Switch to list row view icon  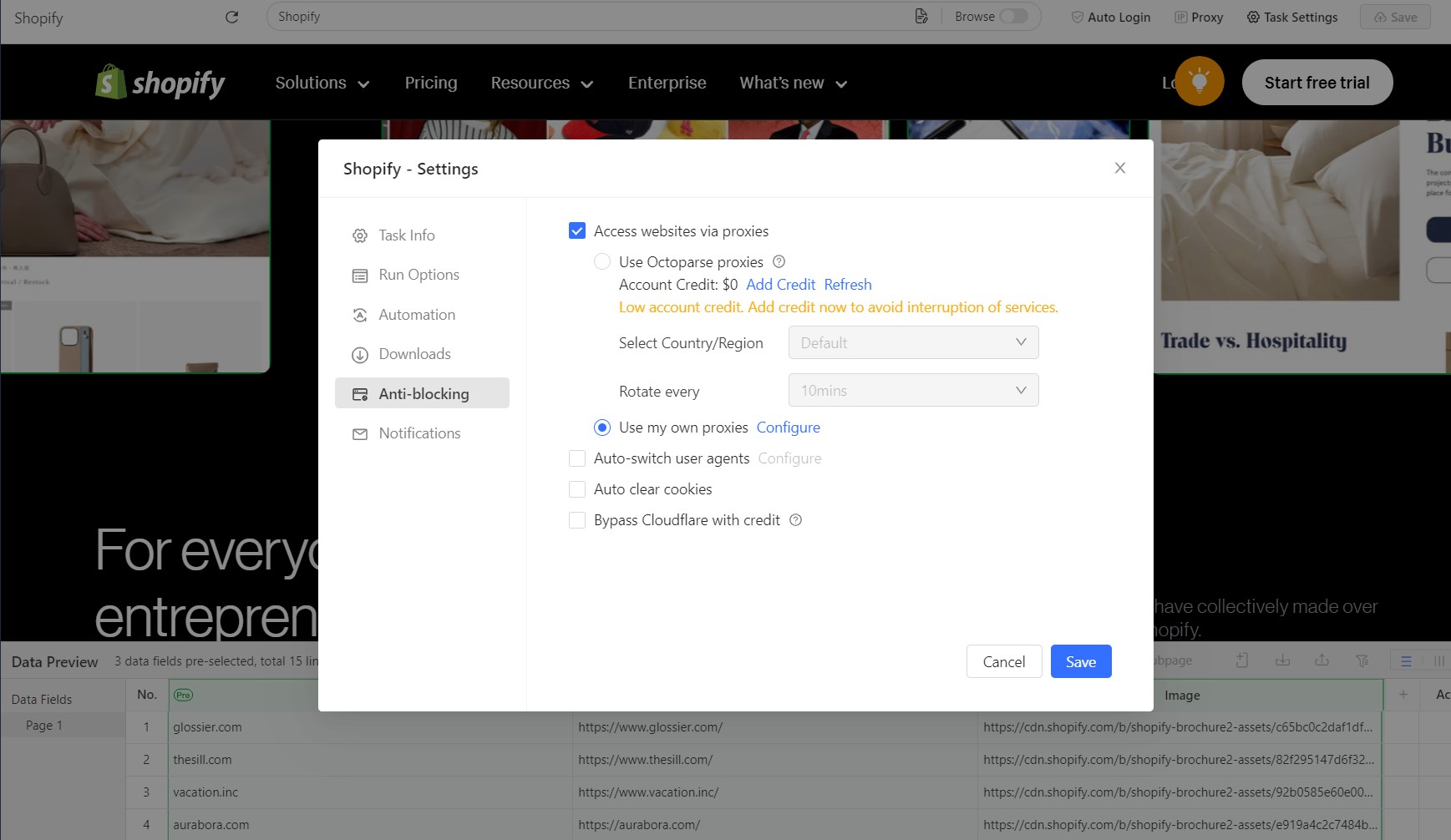click(x=1406, y=661)
